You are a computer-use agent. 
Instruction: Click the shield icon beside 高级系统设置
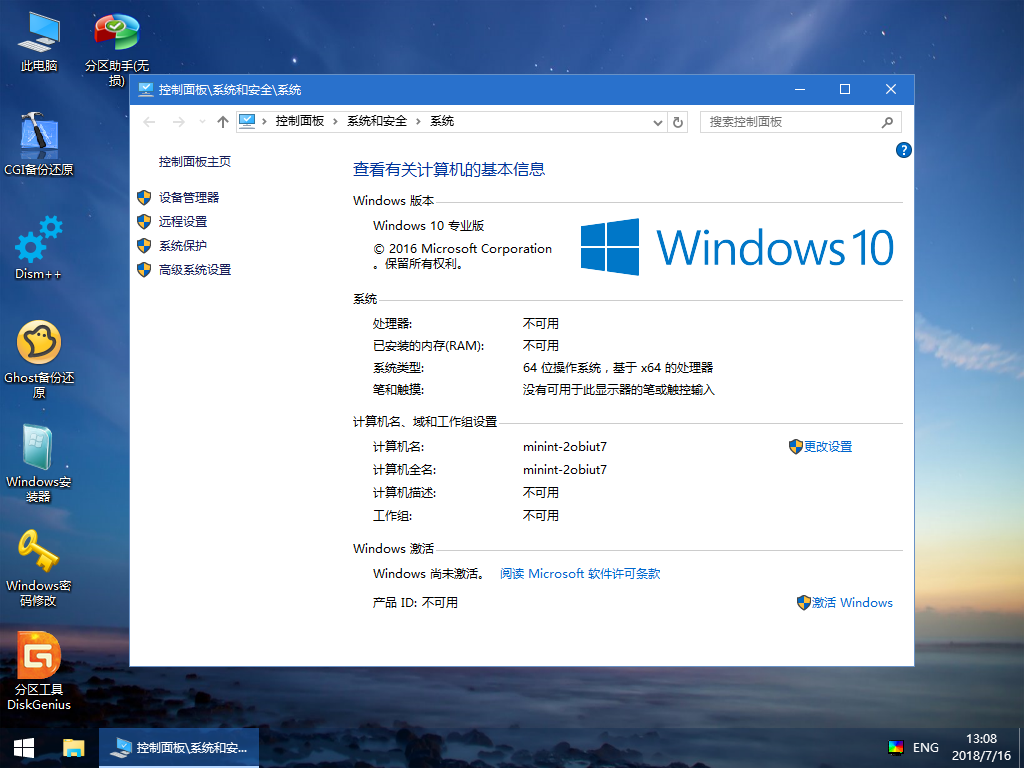144,270
